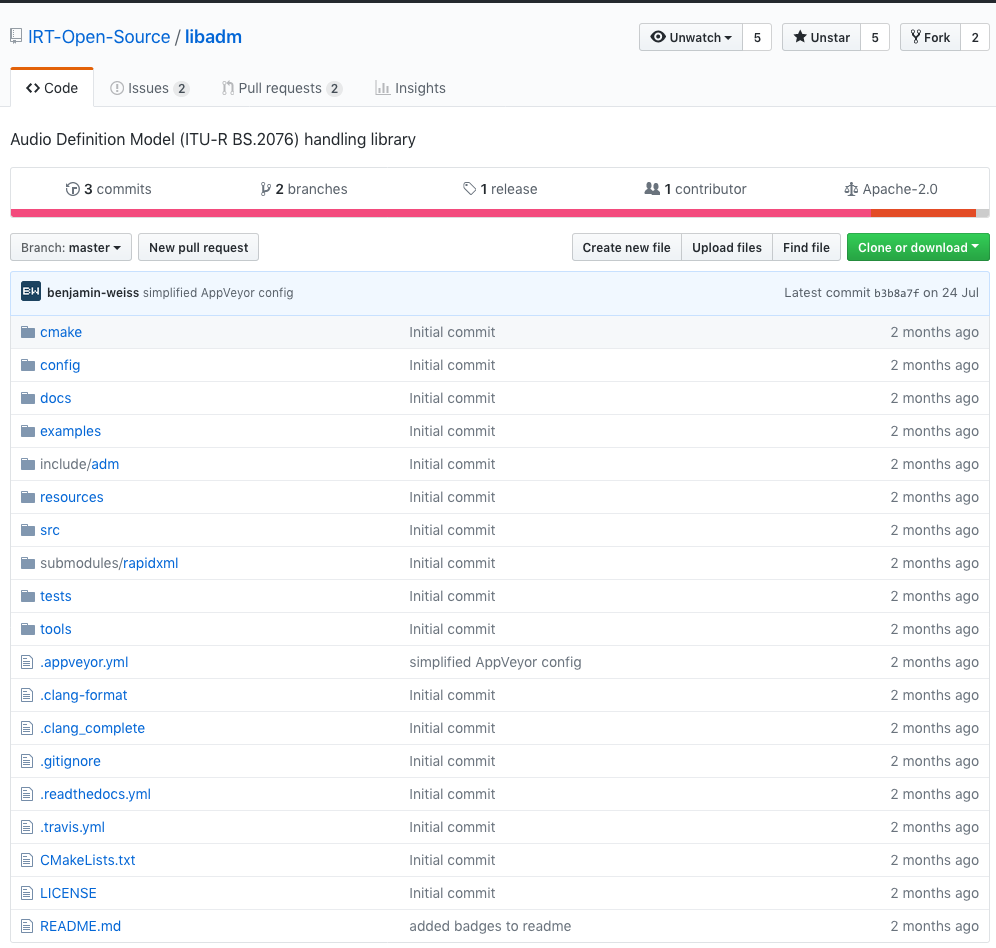Click the file icon beside .appveyor.yml
Viewport: 996px width, 948px height.
pyautogui.click(x=27, y=662)
